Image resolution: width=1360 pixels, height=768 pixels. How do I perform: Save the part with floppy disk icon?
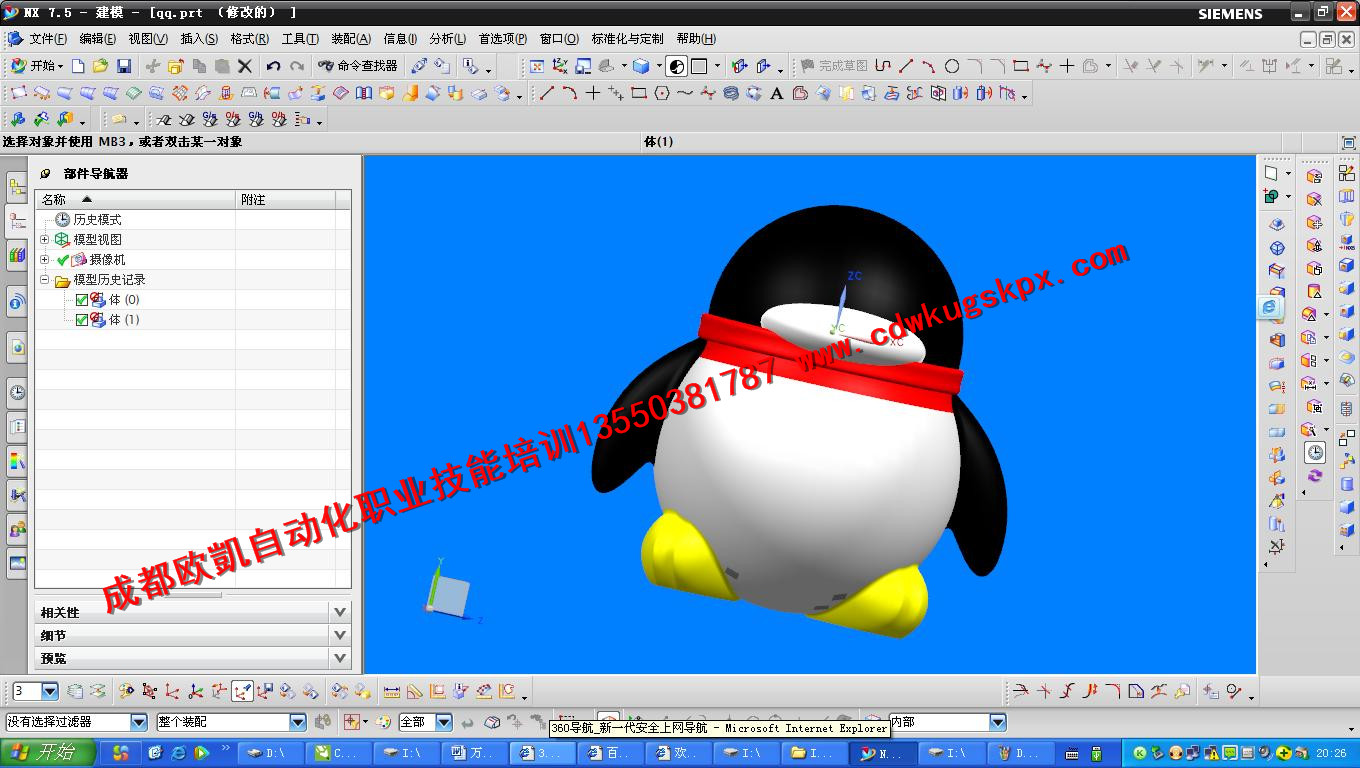124,66
